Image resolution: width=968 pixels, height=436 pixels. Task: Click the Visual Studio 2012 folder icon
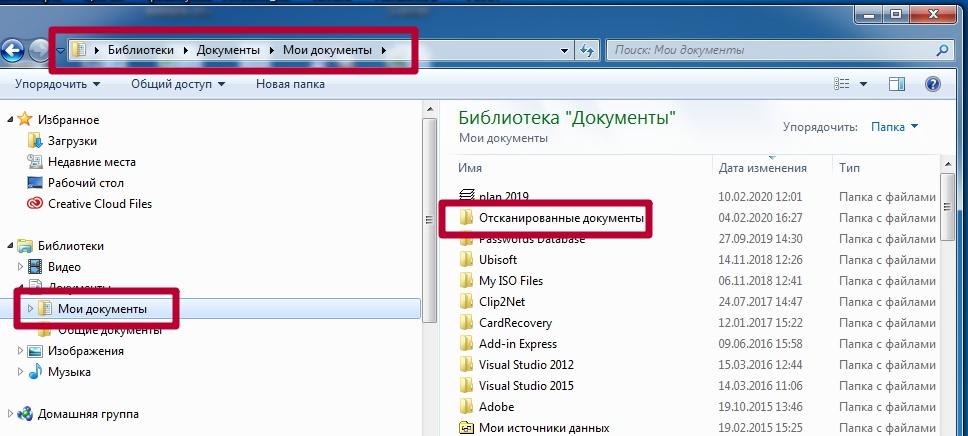click(x=467, y=364)
